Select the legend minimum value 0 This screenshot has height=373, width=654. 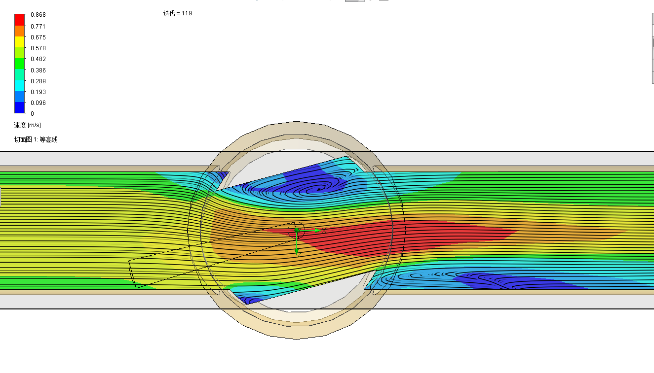click(x=33, y=113)
